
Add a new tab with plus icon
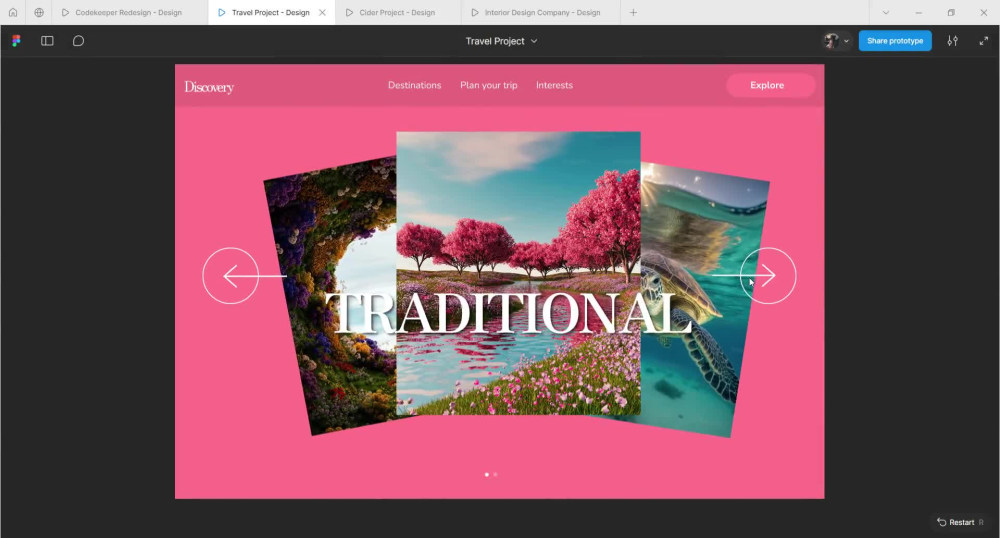click(633, 12)
